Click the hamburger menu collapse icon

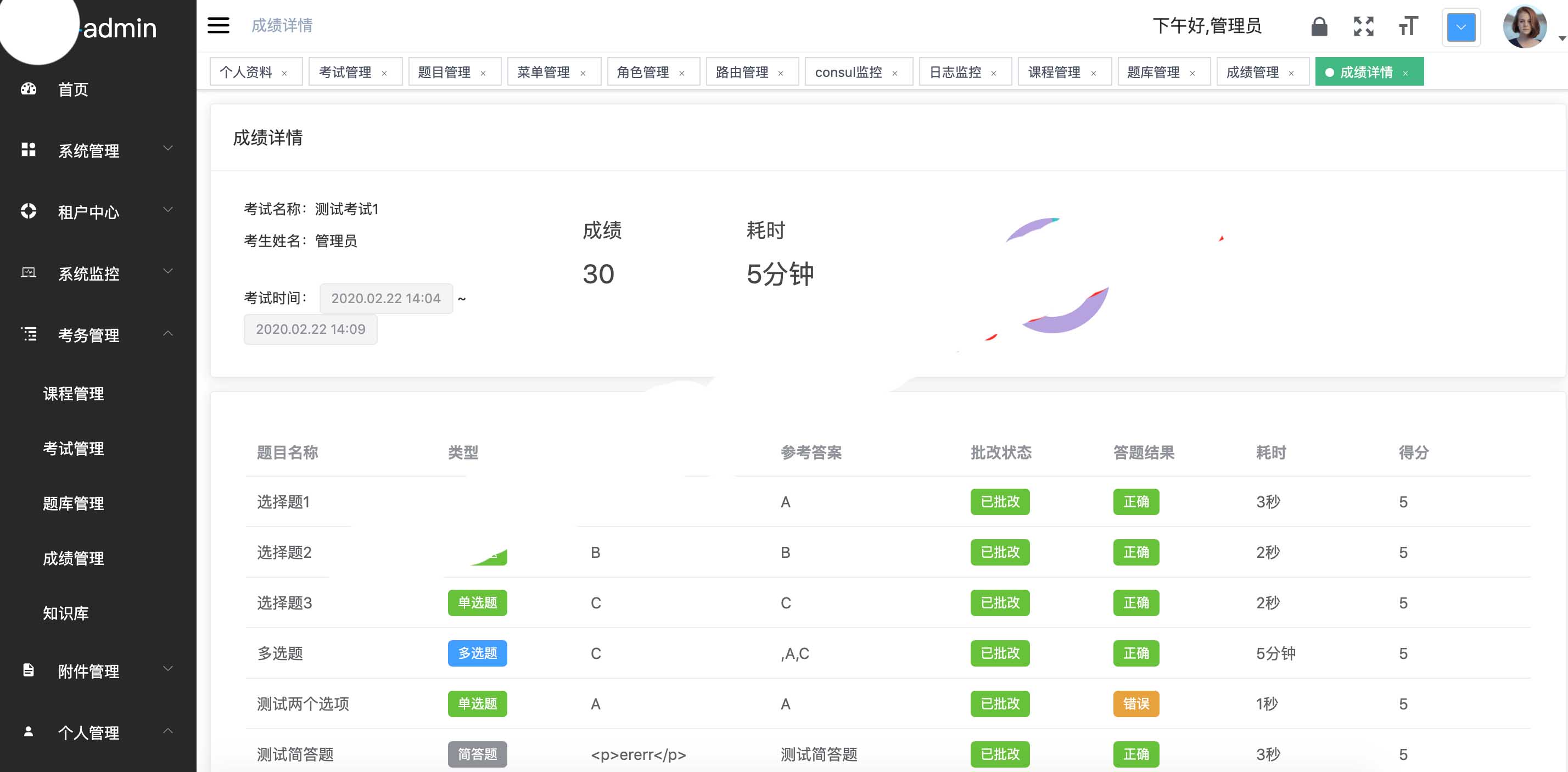[x=218, y=26]
